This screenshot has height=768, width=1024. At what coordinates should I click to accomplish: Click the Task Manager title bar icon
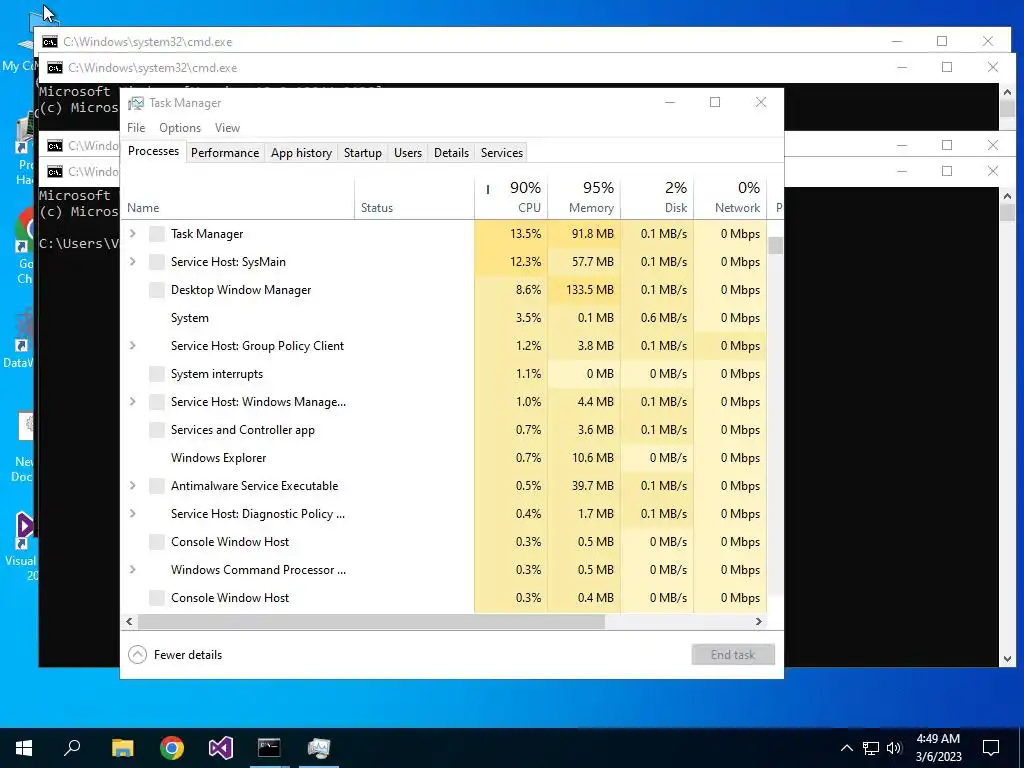136,103
